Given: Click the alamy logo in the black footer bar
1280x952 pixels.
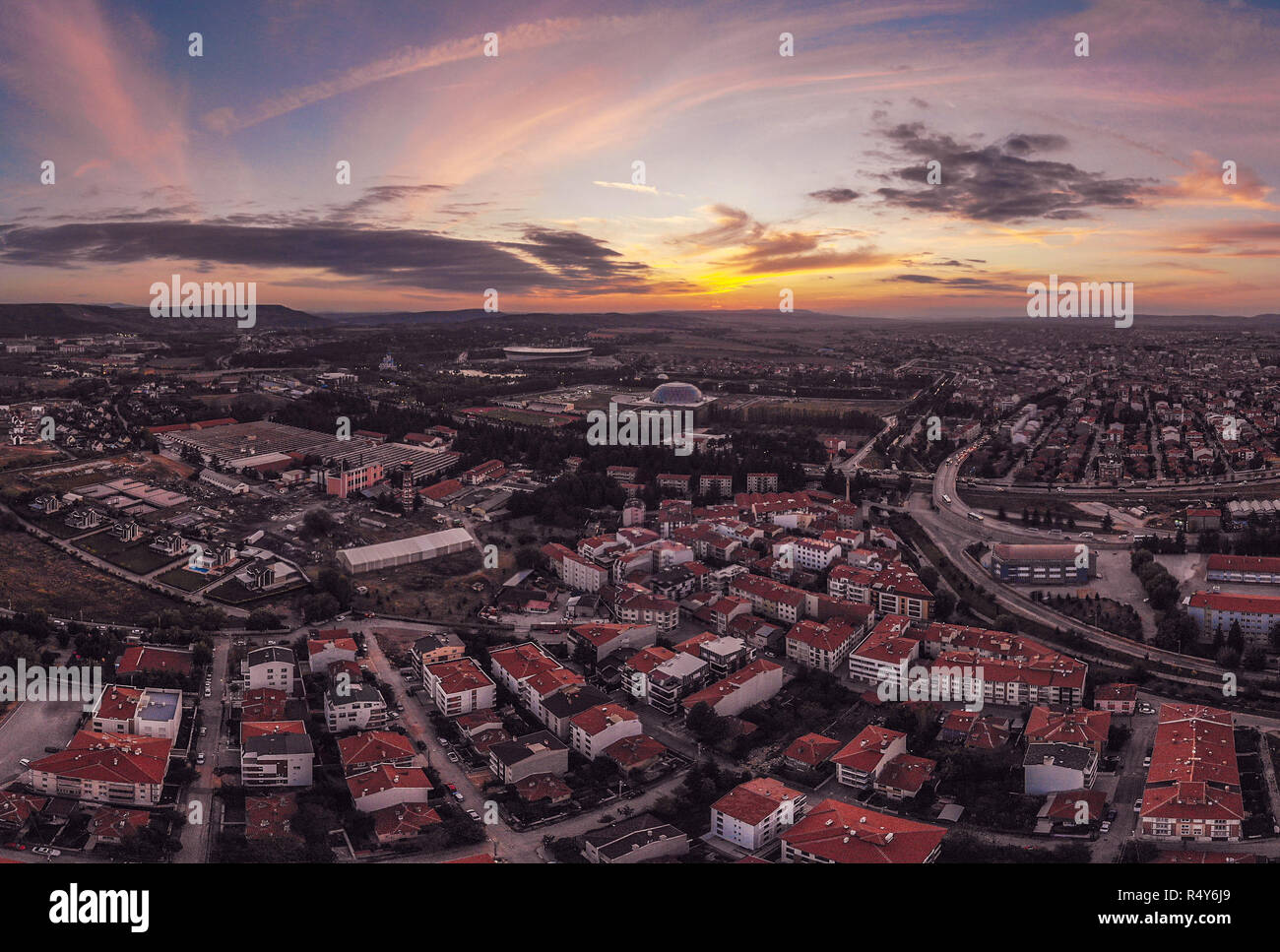Looking at the screenshot, I should tap(99, 907).
